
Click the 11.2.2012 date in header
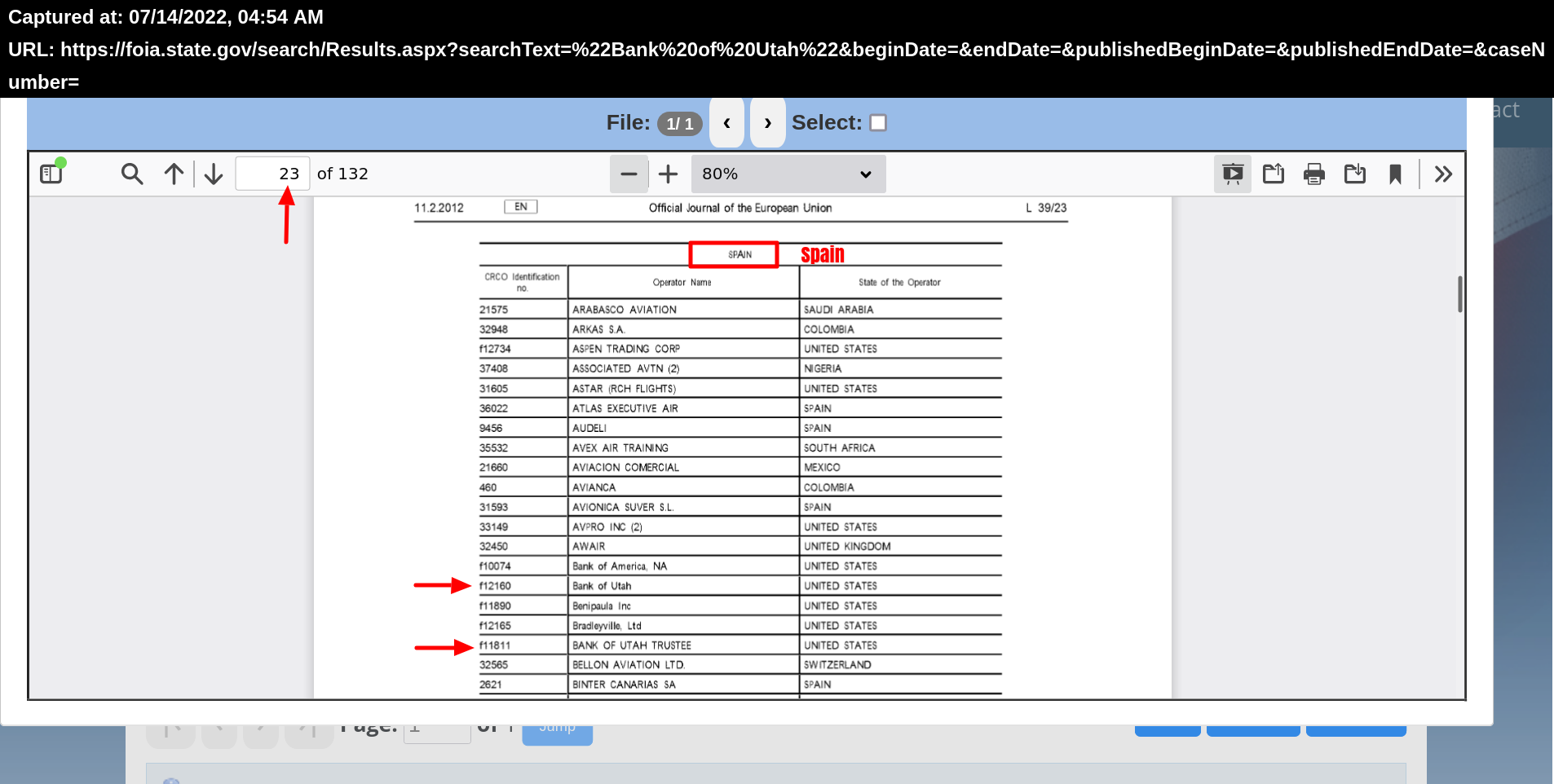click(439, 208)
